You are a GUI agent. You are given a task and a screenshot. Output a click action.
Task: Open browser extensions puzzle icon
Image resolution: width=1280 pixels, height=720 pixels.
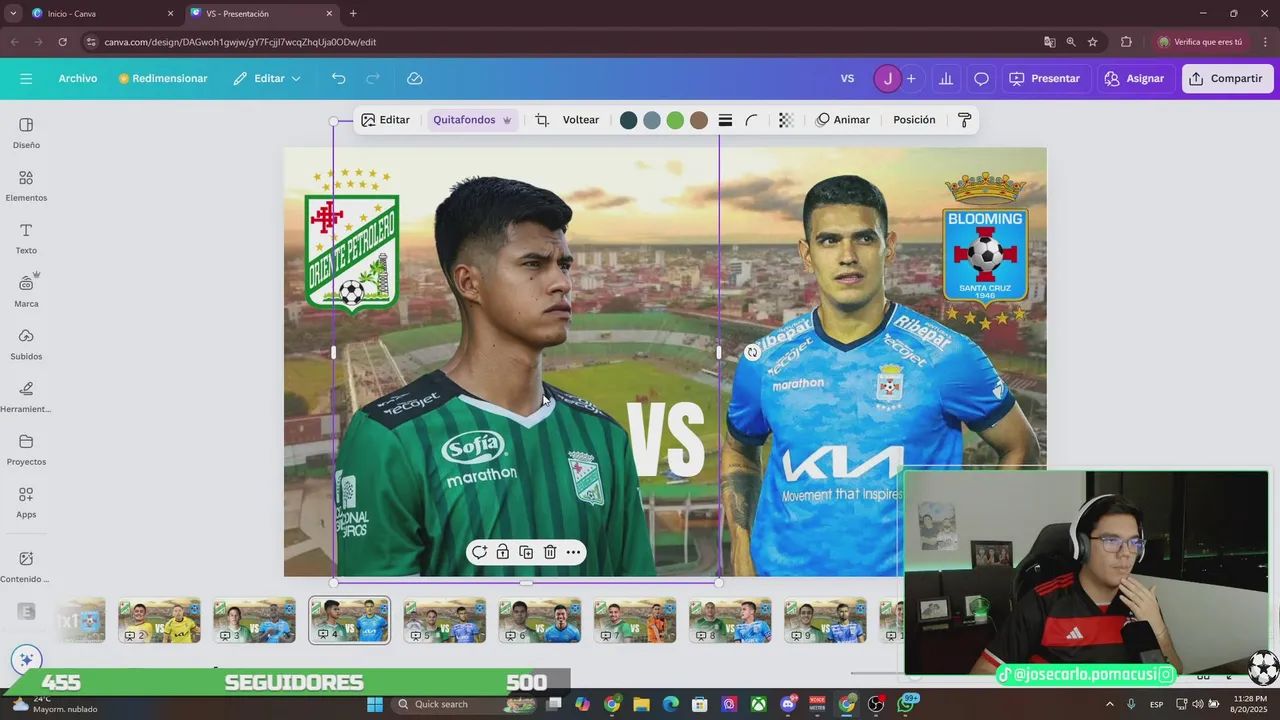pos(1126,42)
